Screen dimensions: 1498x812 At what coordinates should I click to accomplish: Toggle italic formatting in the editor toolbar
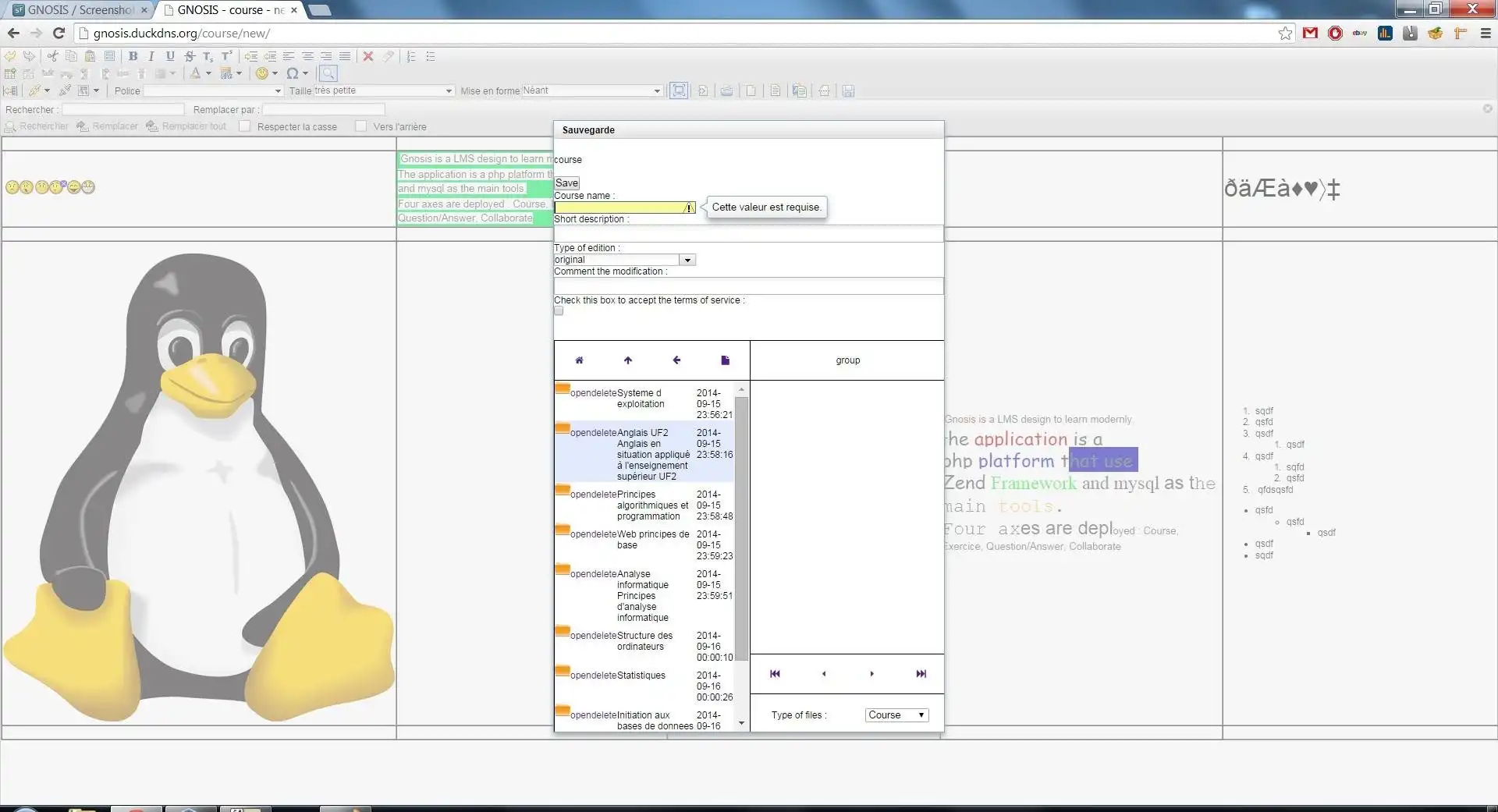[x=151, y=56]
